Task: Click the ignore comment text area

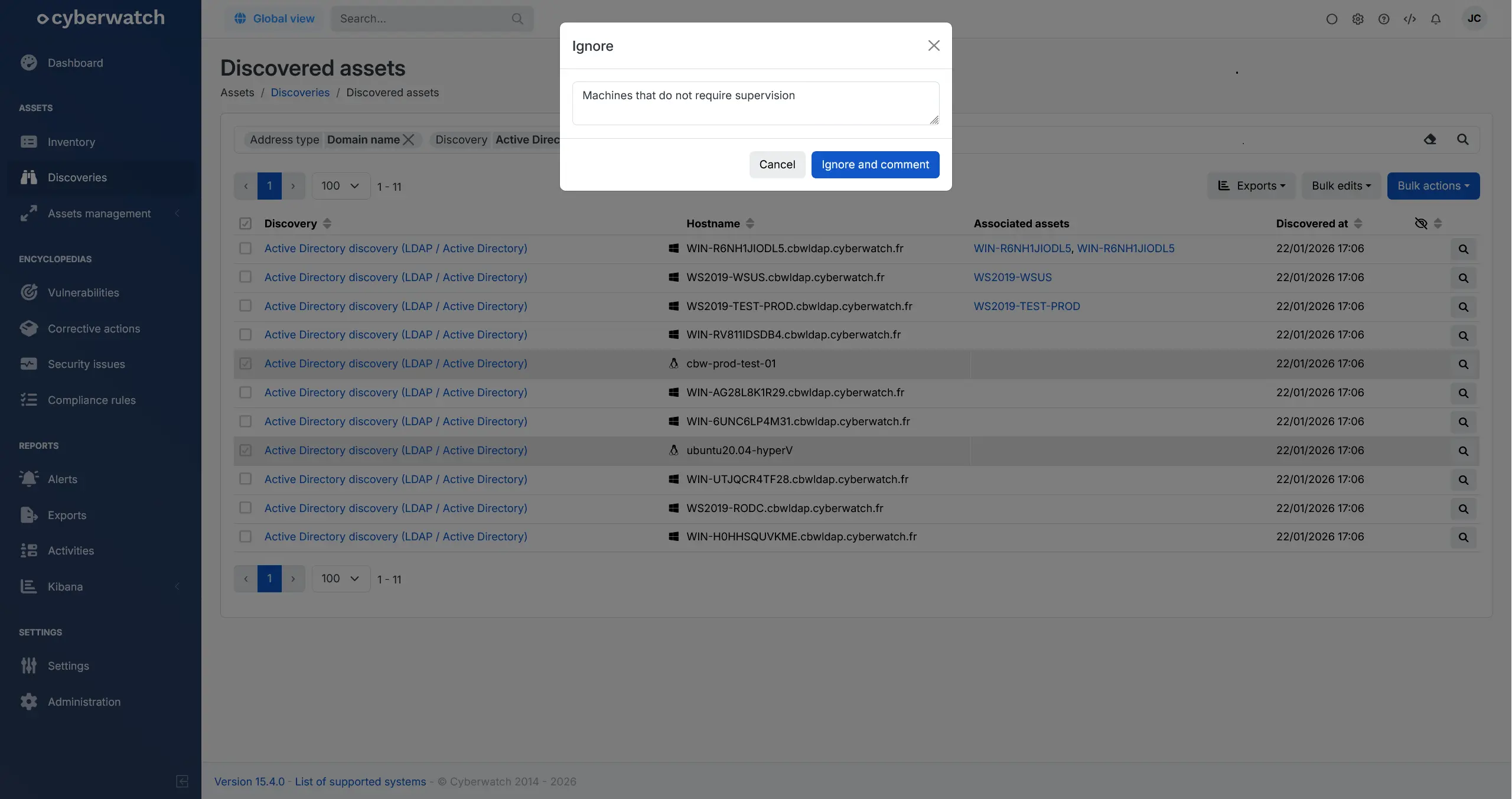Action: 755,103
